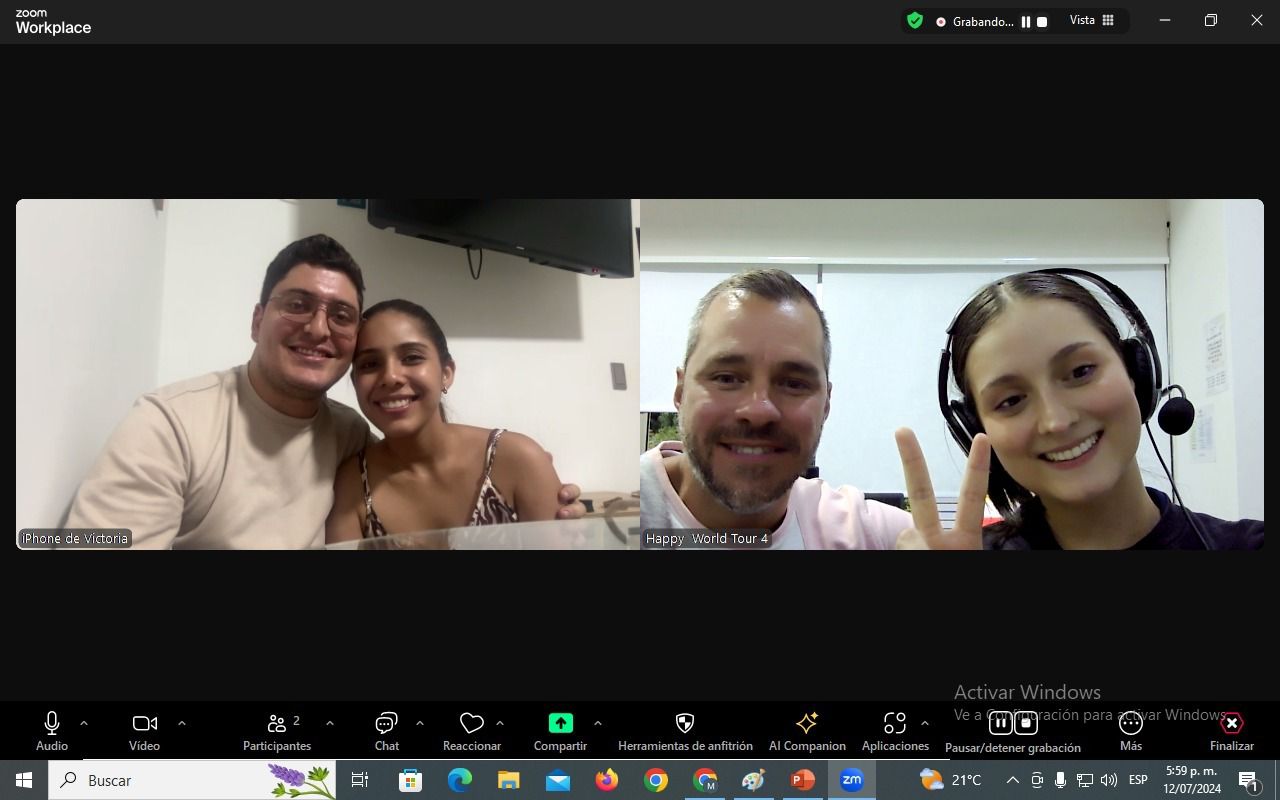
Task: Launch Google Chrome from the taskbar
Action: pos(655,780)
